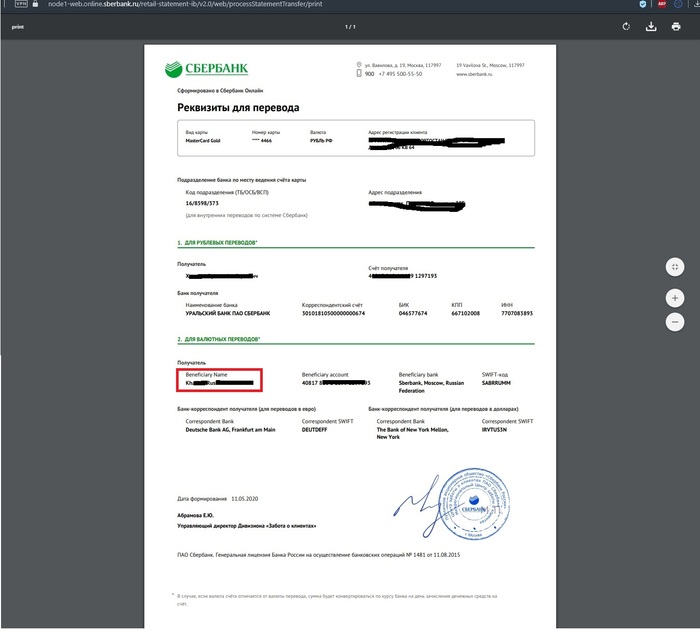The height and width of the screenshot is (632, 700).
Task: Click the www.sberbank.ru text
Action: click(x=474, y=74)
